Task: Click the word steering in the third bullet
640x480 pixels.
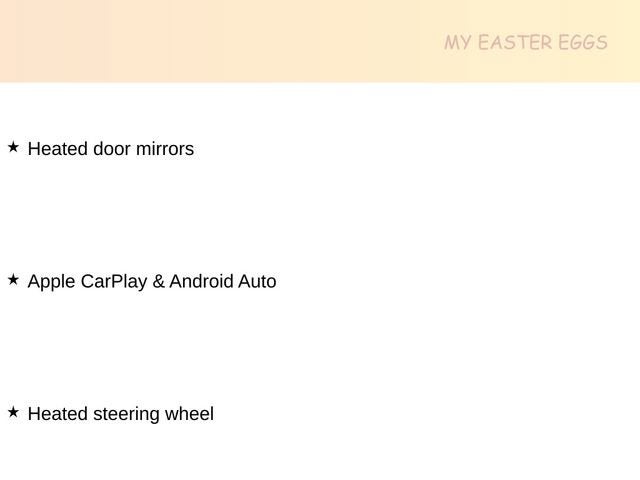Action: [128, 413]
